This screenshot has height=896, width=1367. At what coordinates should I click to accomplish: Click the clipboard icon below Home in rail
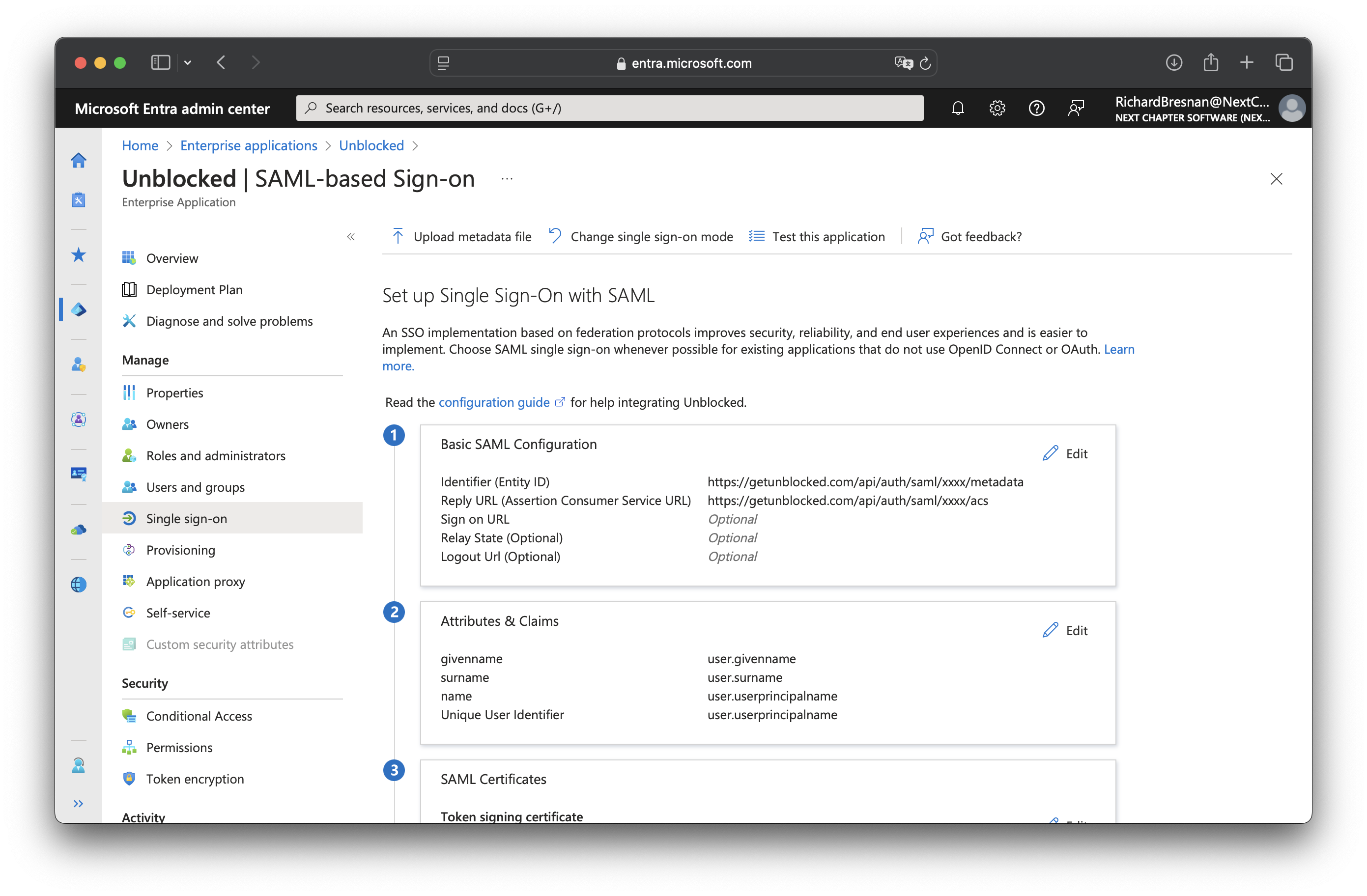click(79, 200)
